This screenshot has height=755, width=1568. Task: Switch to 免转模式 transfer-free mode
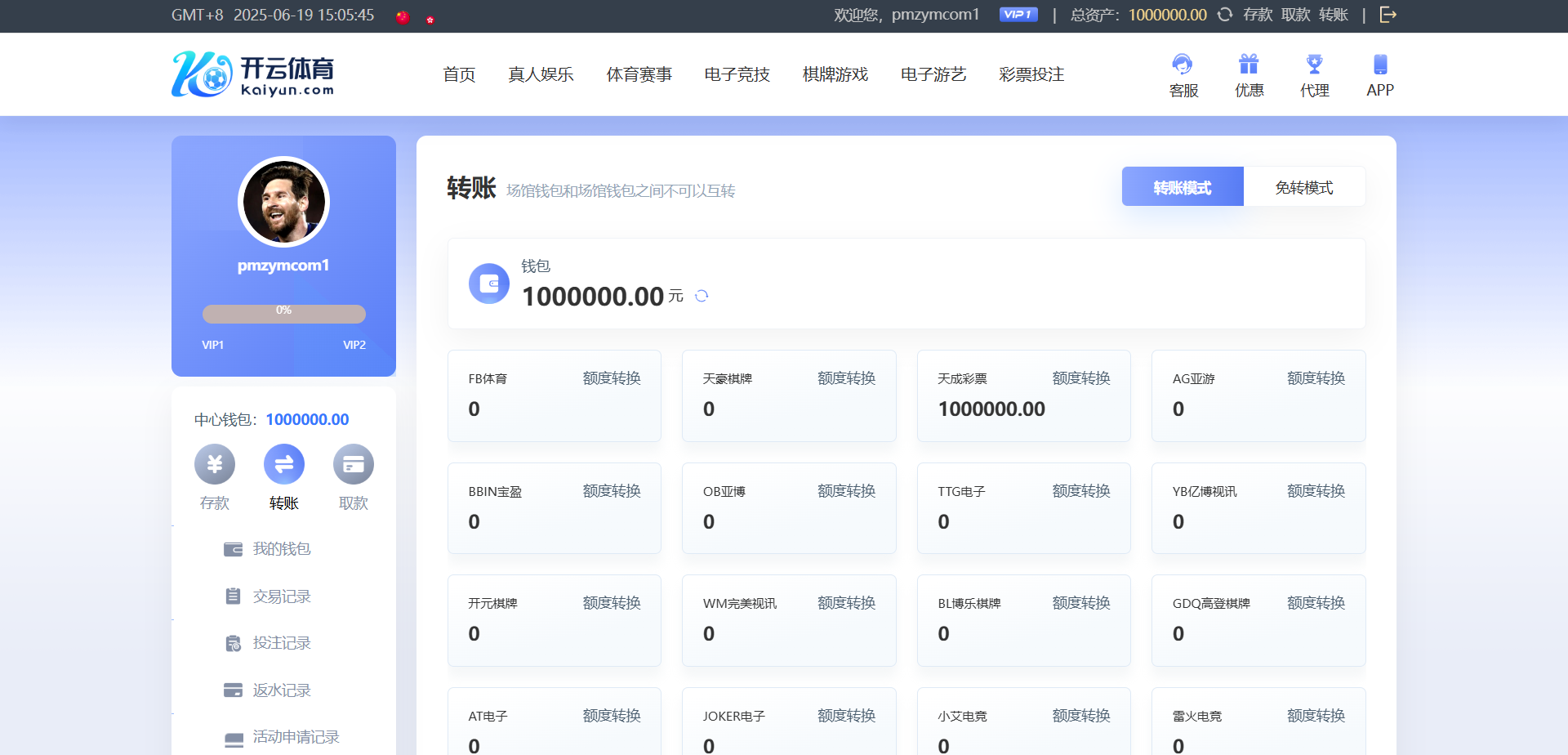(1303, 187)
